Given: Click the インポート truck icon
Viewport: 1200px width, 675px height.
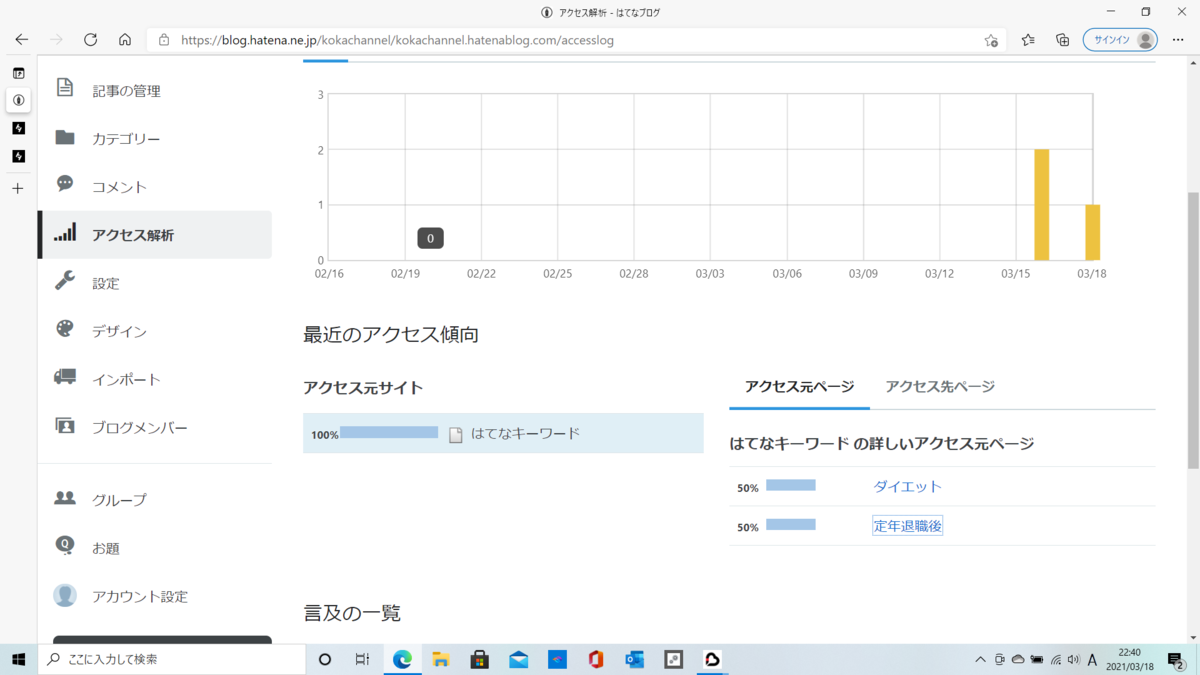Looking at the screenshot, I should 65,378.
